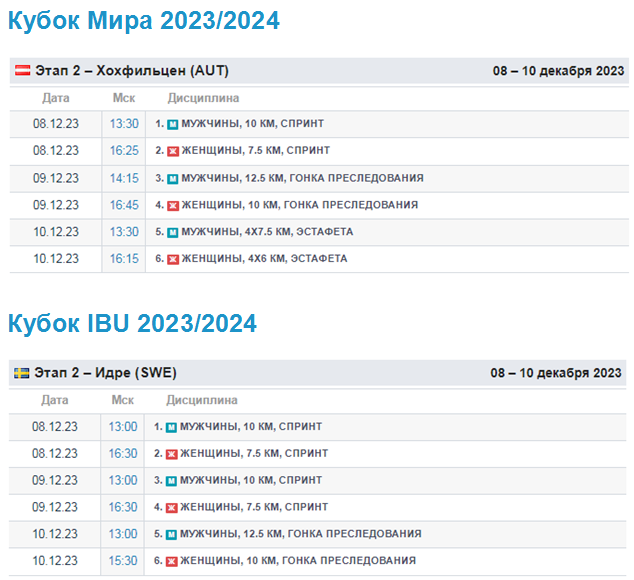Screen dimensions: 634x580
Task: Click Мск column header in Idre table
Action: (x=123, y=400)
